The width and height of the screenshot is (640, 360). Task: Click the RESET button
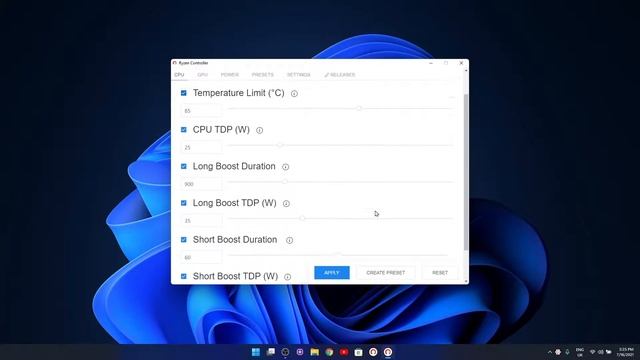pyautogui.click(x=440, y=273)
